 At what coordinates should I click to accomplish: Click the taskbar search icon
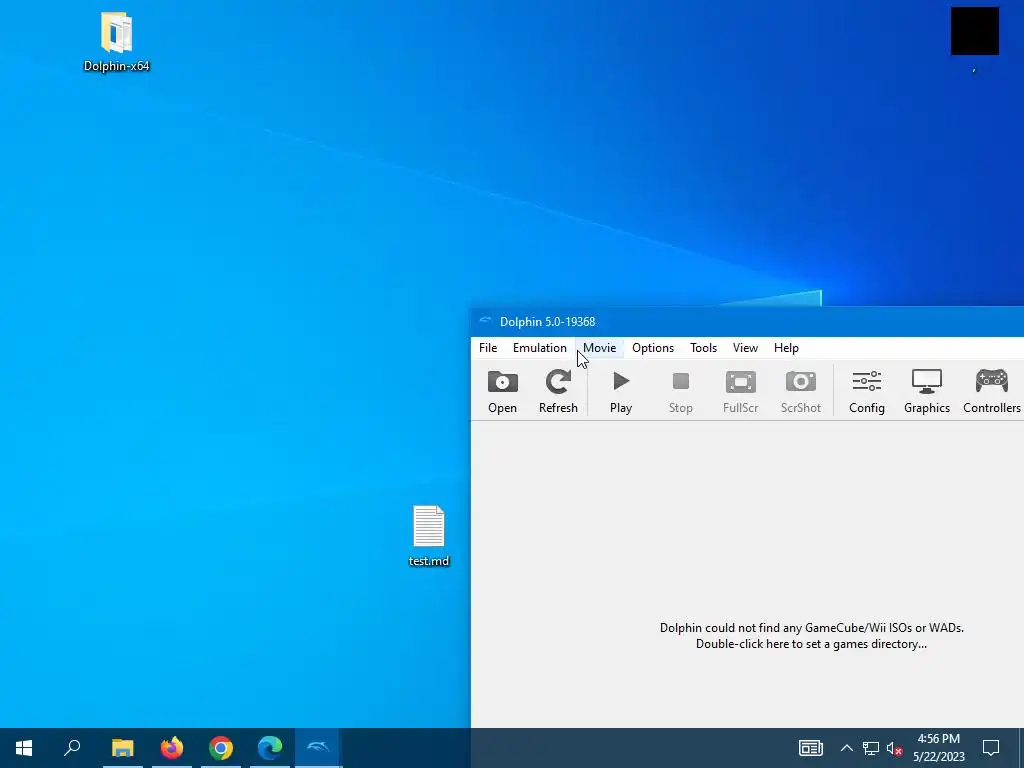(x=72, y=748)
